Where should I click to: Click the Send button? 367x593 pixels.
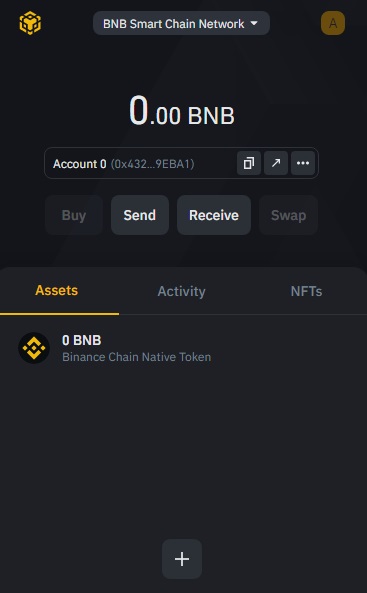(x=140, y=215)
